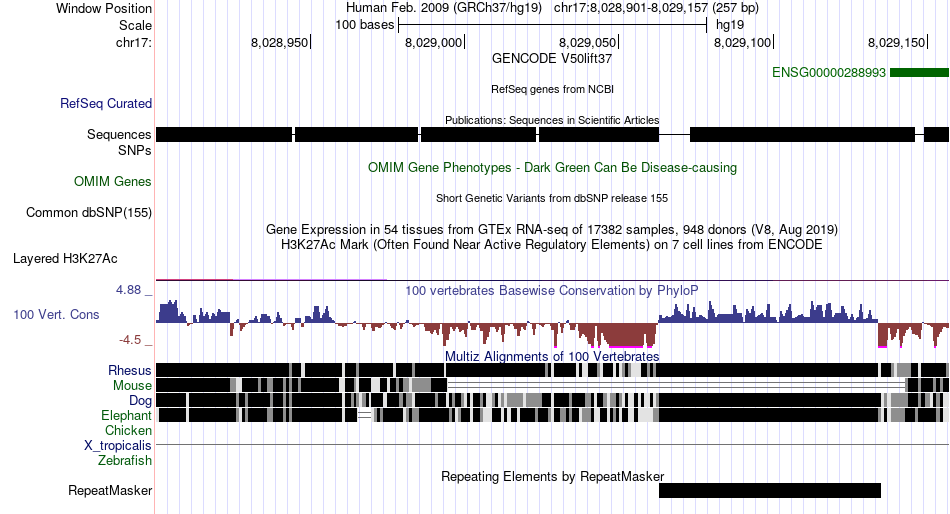Click the 8,028,950 ruler position

[279, 42]
